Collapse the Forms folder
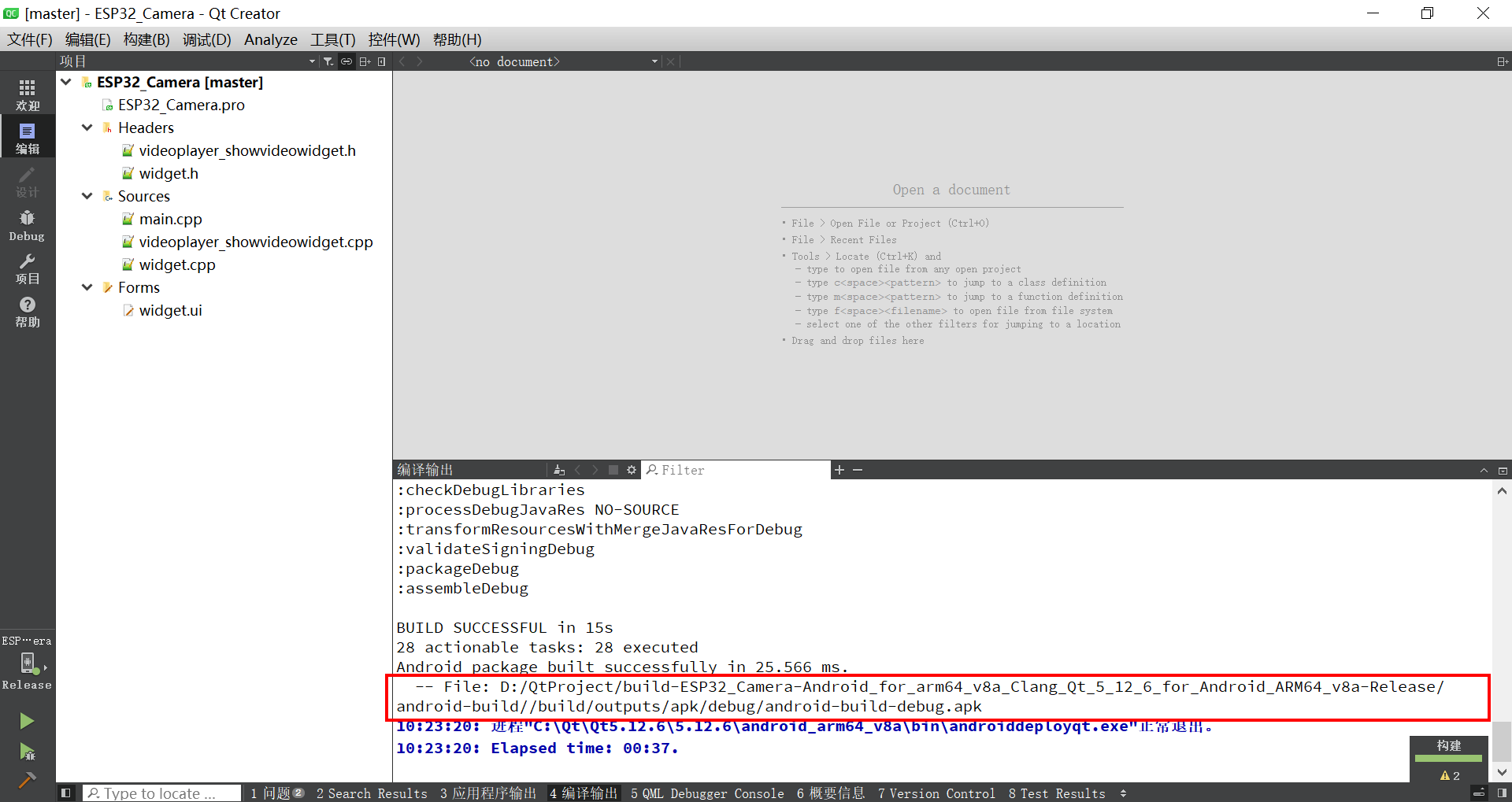Screen dimensions: 1512x802 click(87, 287)
